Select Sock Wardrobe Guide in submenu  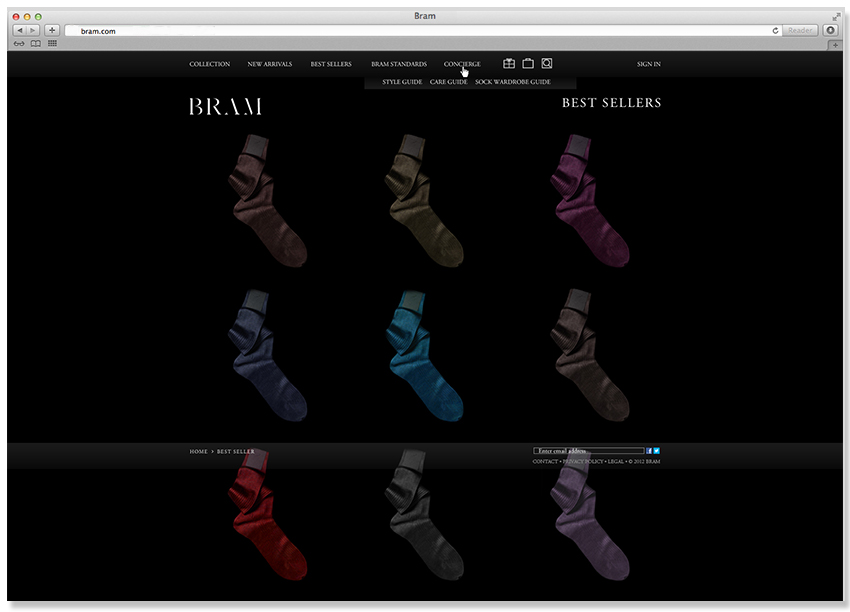(x=513, y=82)
